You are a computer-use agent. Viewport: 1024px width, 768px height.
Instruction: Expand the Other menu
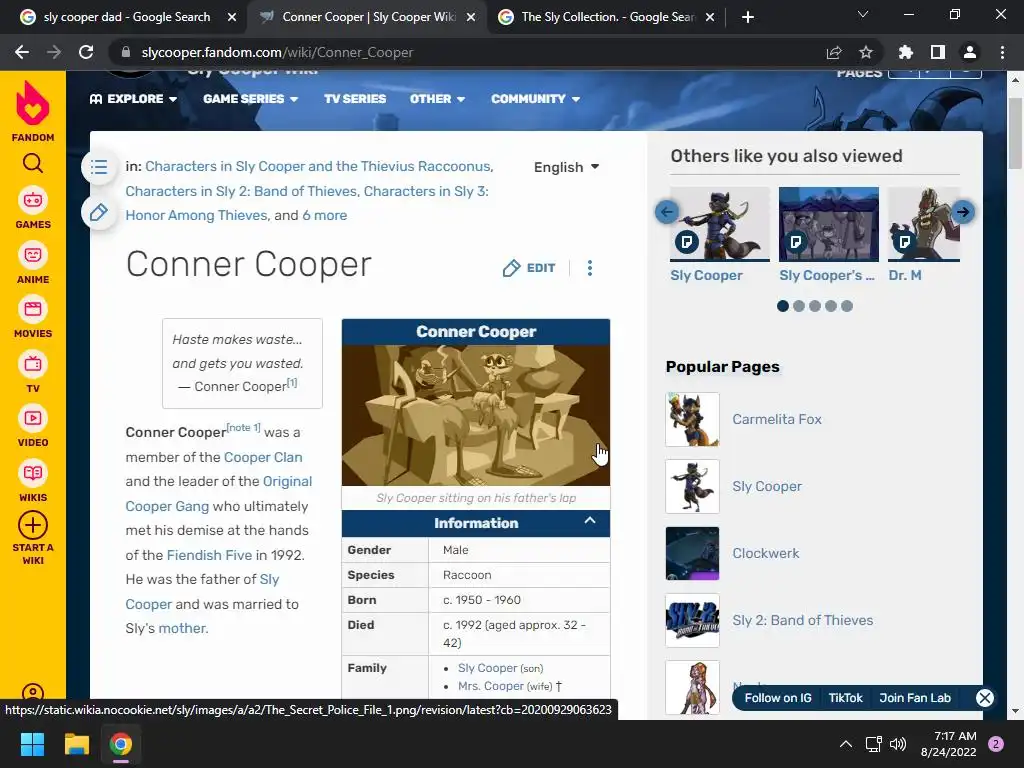click(x=438, y=99)
